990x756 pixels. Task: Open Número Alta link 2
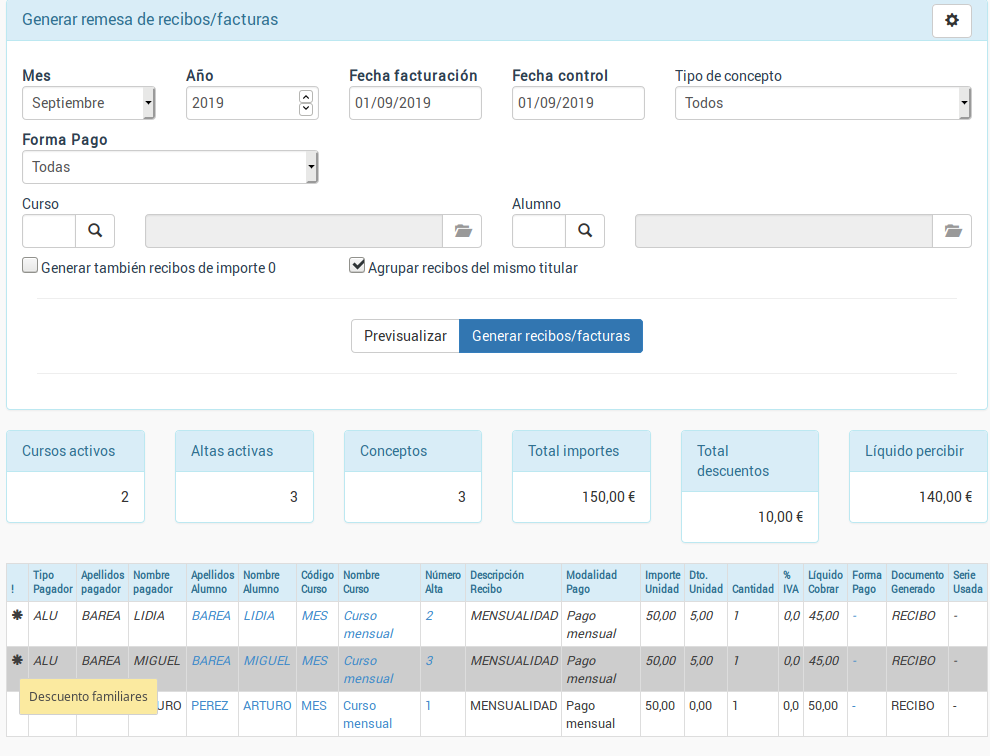pyautogui.click(x=429, y=615)
